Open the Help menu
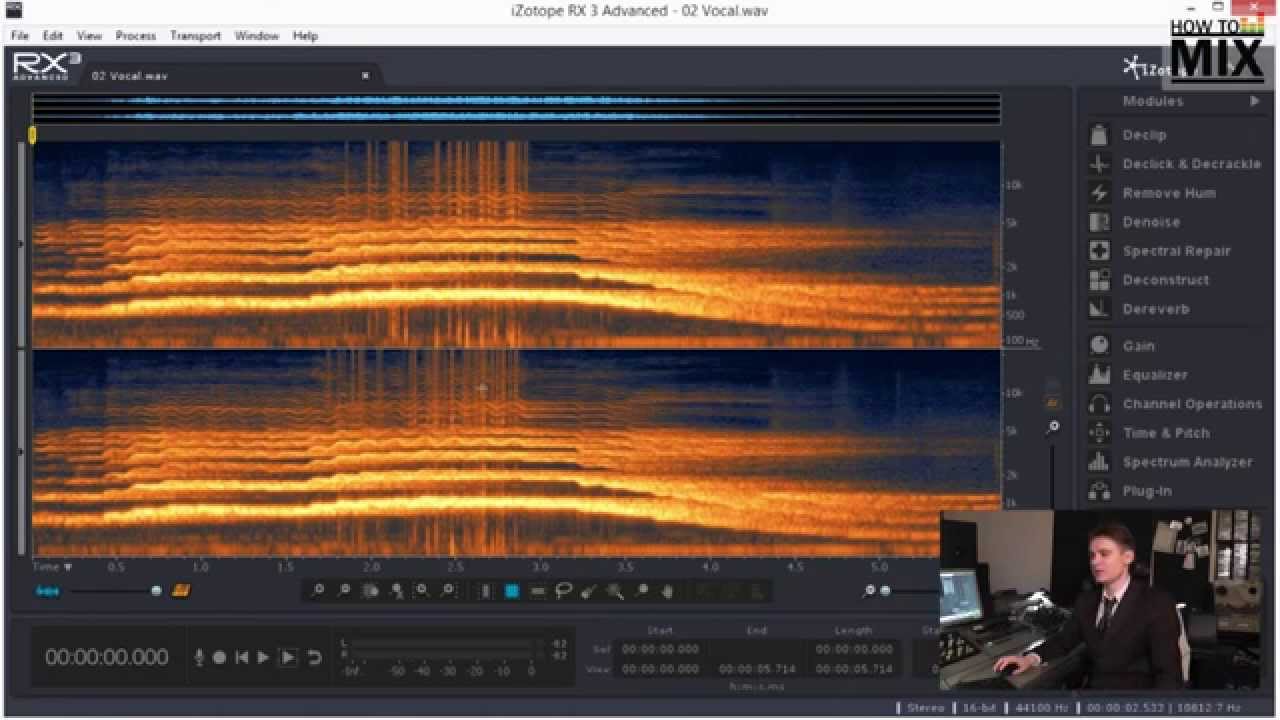The height and width of the screenshot is (720, 1280). (305, 36)
